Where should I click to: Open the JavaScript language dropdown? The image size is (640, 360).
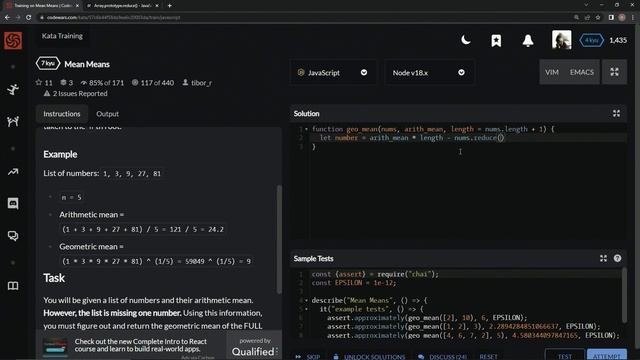click(x=333, y=73)
